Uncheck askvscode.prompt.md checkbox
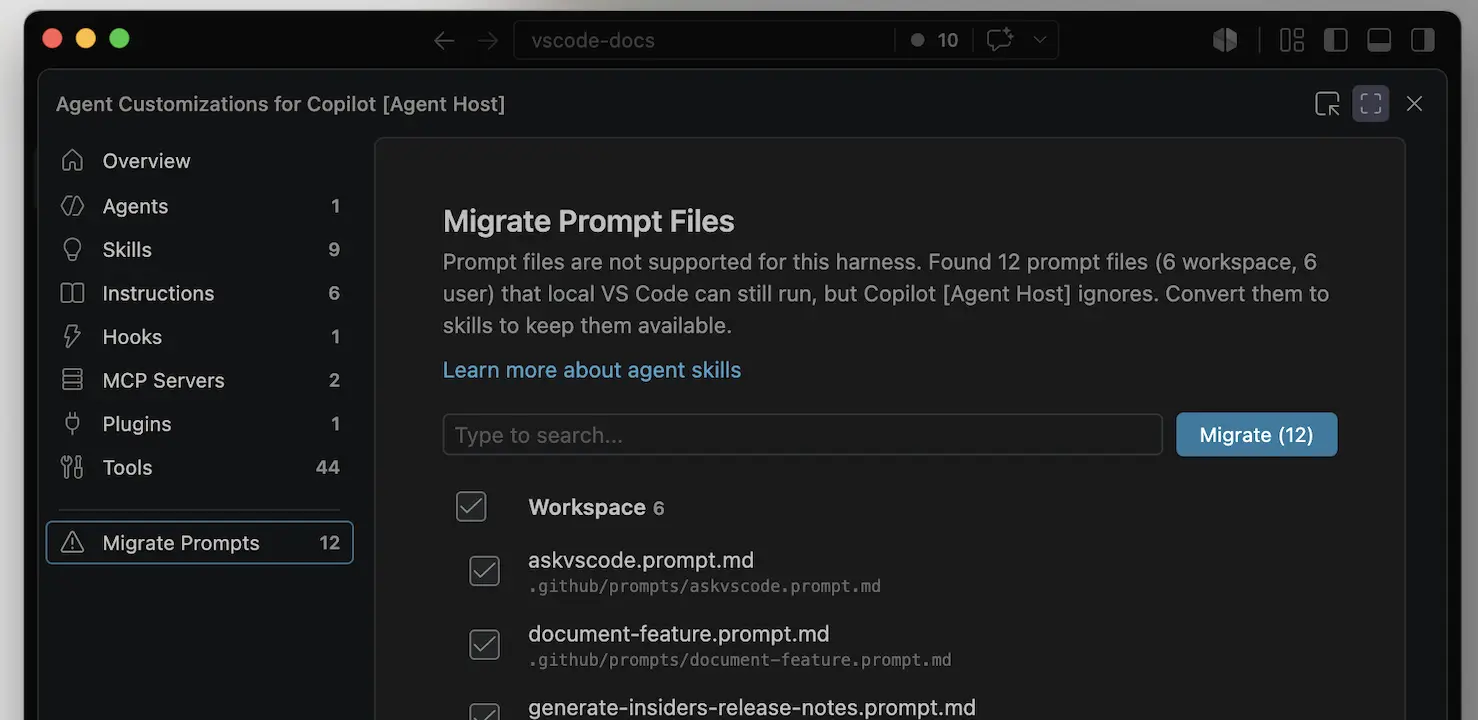The width and height of the screenshot is (1478, 720). [485, 571]
